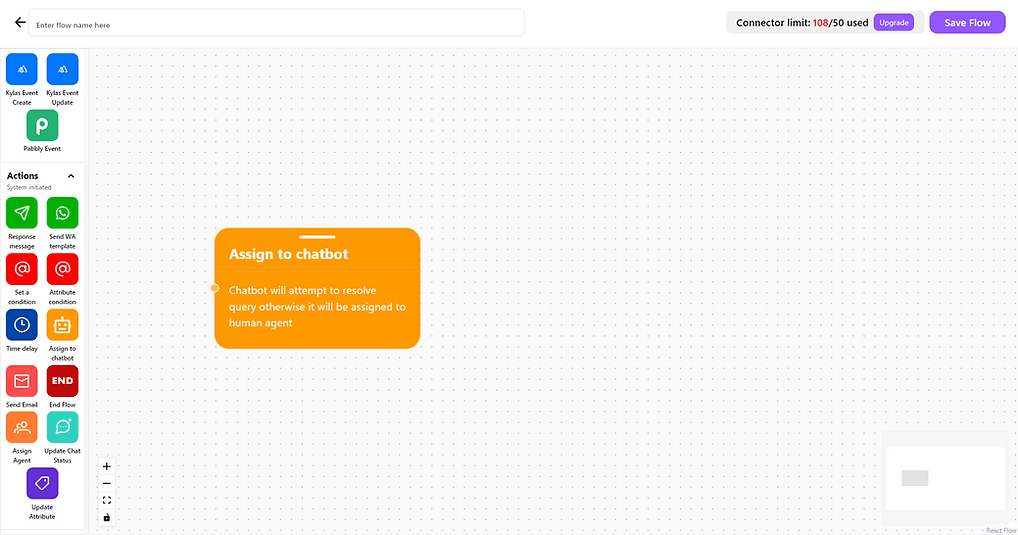Click the React Flow attribution link
This screenshot has width=1018, height=535.
point(1000,530)
